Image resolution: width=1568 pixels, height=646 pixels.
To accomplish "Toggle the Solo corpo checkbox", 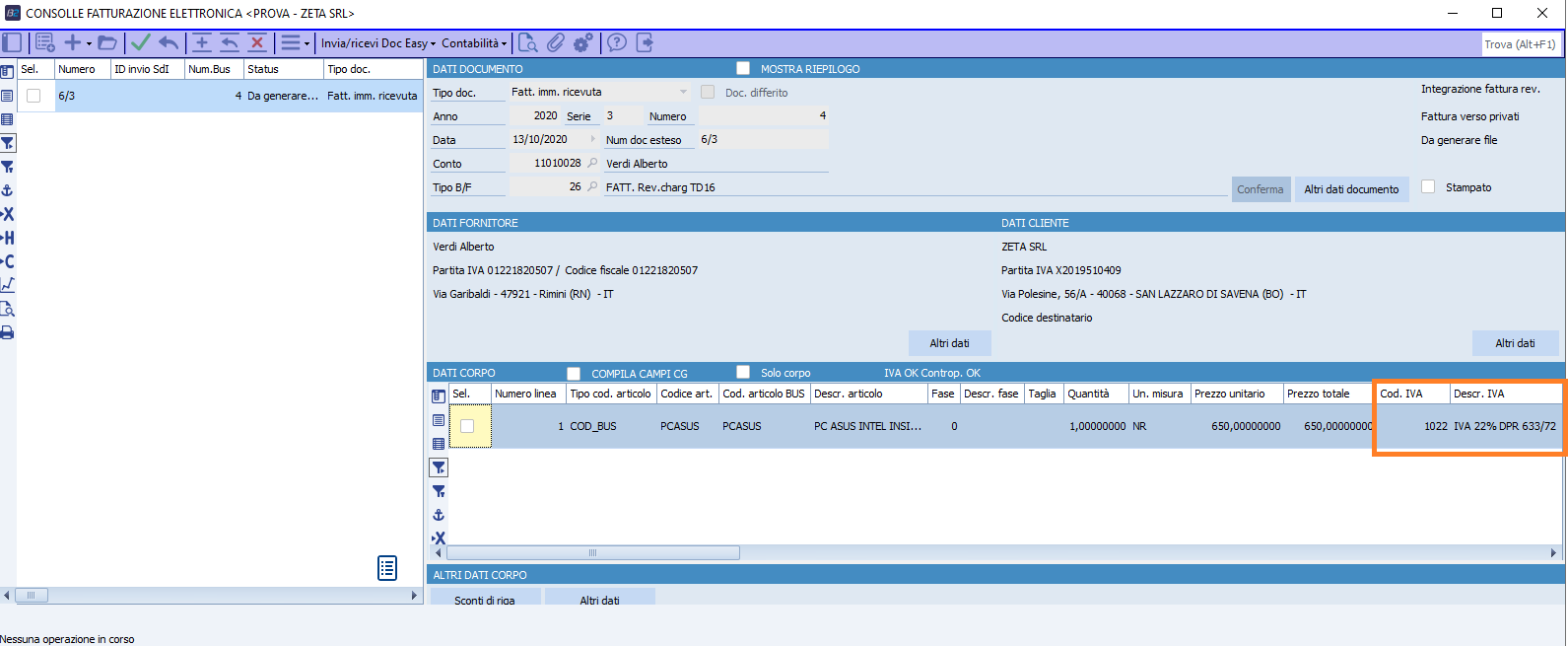I will click(743, 372).
